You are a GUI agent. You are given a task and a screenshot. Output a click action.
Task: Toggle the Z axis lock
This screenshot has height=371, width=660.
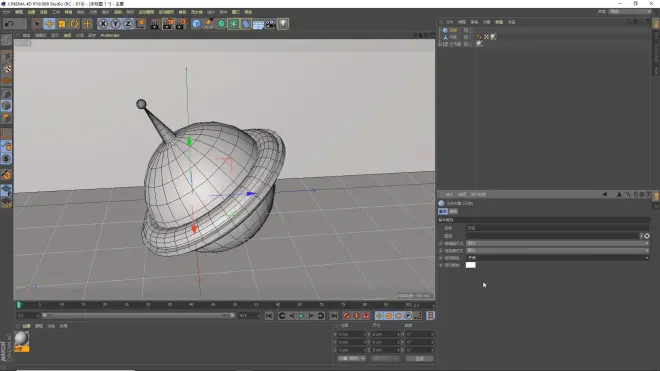click(x=128, y=24)
